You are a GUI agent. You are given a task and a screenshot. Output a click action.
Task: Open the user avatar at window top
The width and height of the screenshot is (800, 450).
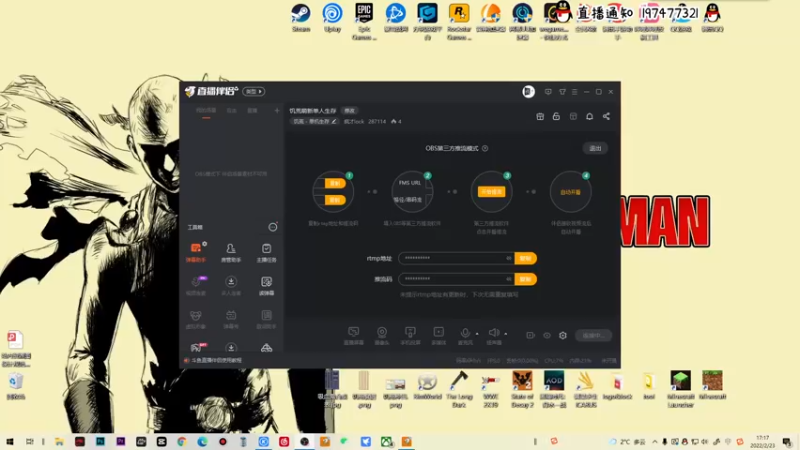pos(528,91)
